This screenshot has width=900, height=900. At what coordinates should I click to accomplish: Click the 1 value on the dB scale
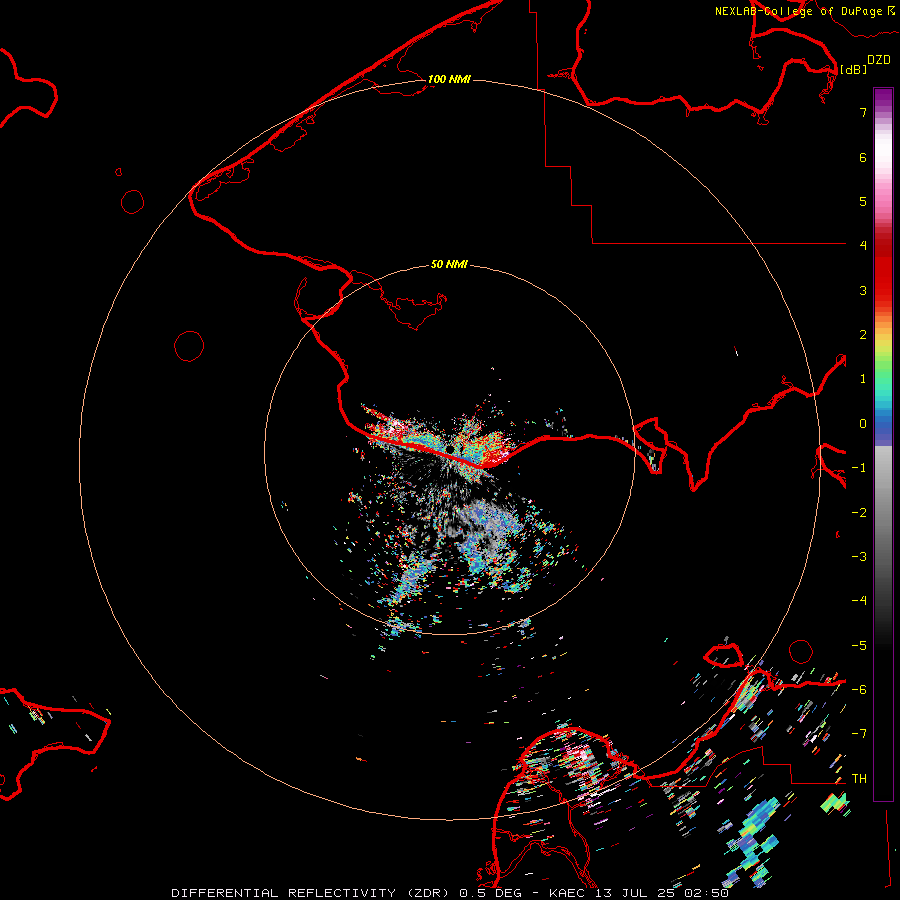pyautogui.click(x=863, y=379)
